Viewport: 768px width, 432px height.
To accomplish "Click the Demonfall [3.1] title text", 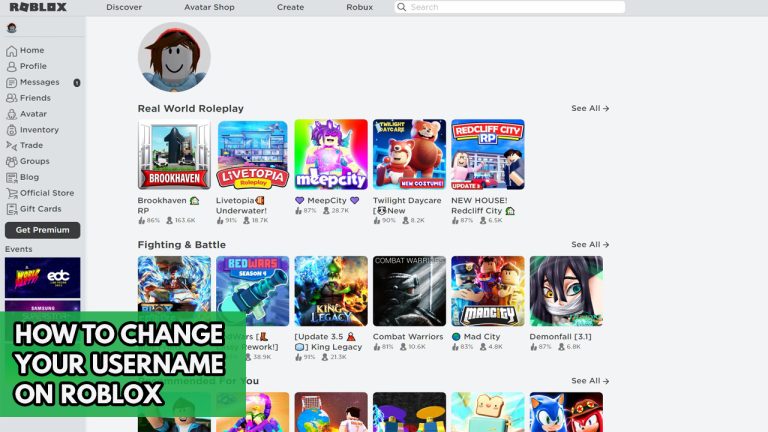I will [560, 336].
